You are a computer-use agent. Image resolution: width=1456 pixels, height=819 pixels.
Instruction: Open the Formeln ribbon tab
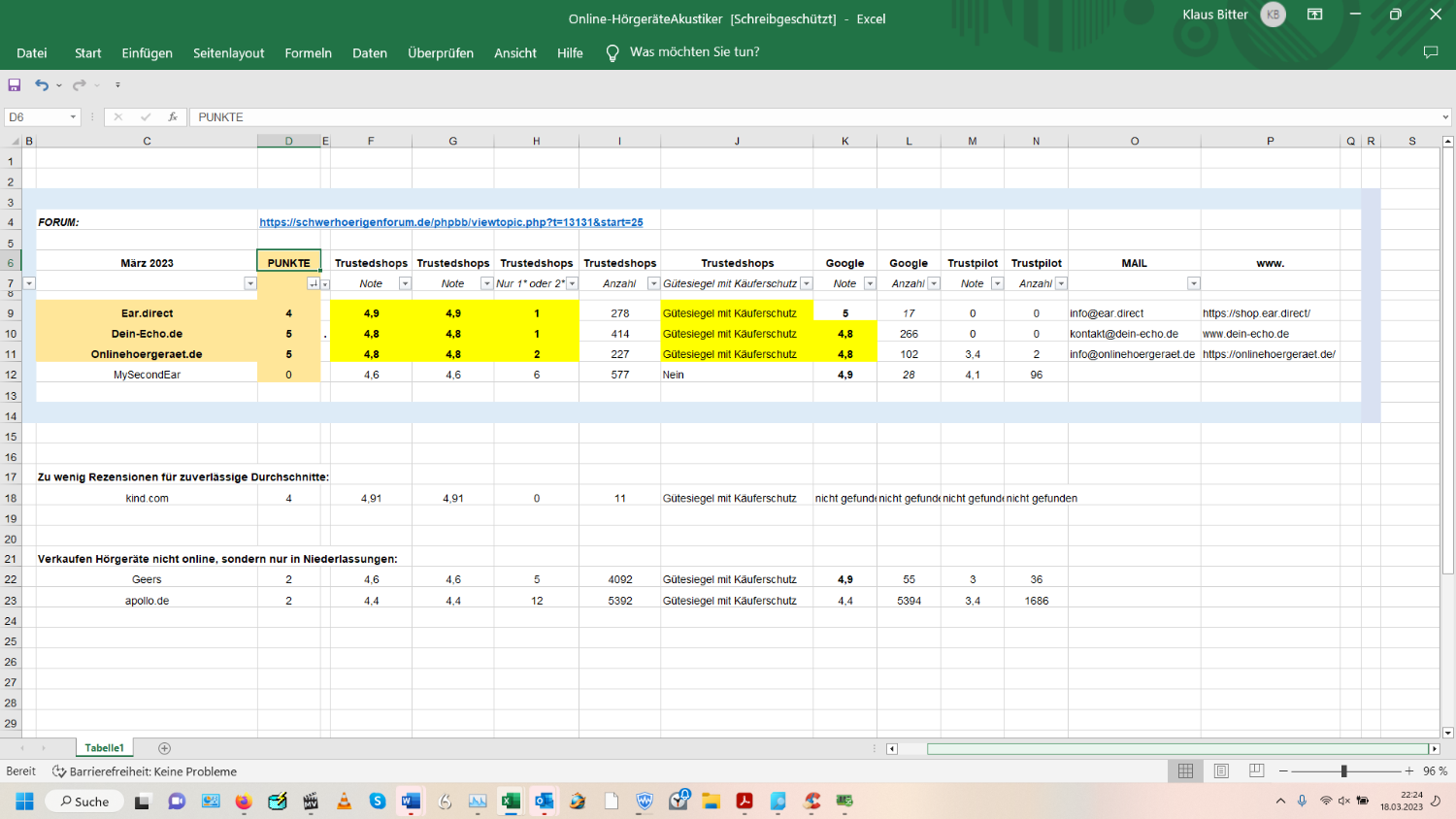pyautogui.click(x=308, y=53)
